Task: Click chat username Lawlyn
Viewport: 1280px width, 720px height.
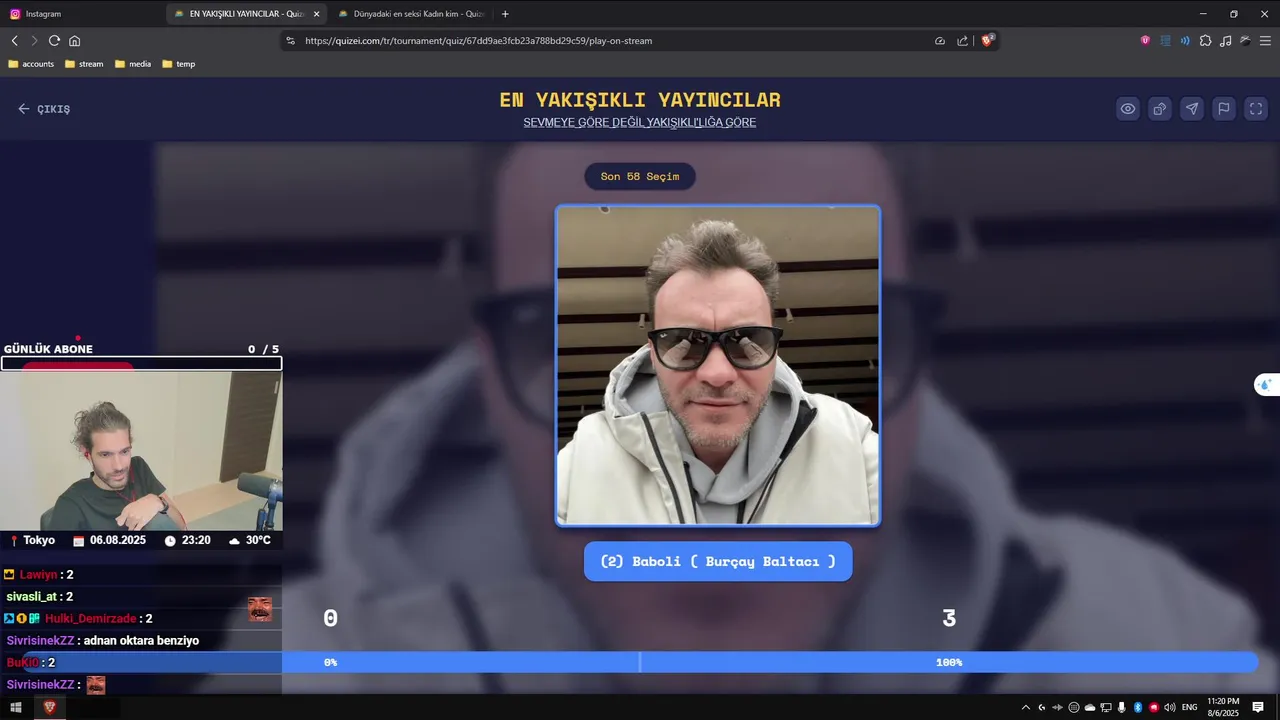Action: [39, 575]
